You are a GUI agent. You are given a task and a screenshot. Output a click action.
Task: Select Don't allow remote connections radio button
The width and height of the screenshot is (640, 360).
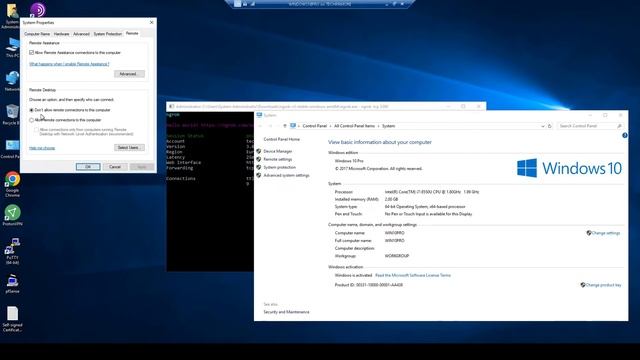click(x=31, y=110)
